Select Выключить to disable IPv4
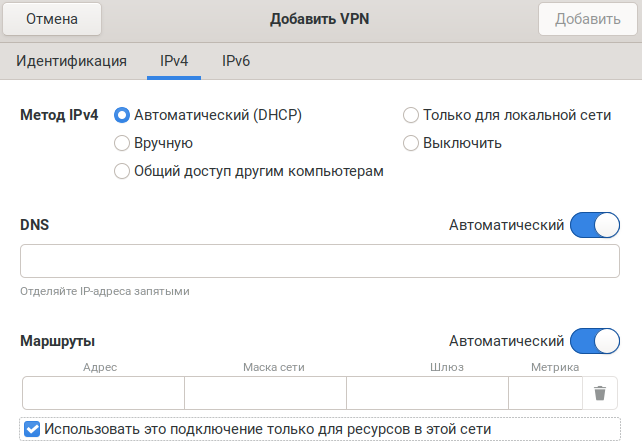The width and height of the screenshot is (642, 445). [x=410, y=143]
